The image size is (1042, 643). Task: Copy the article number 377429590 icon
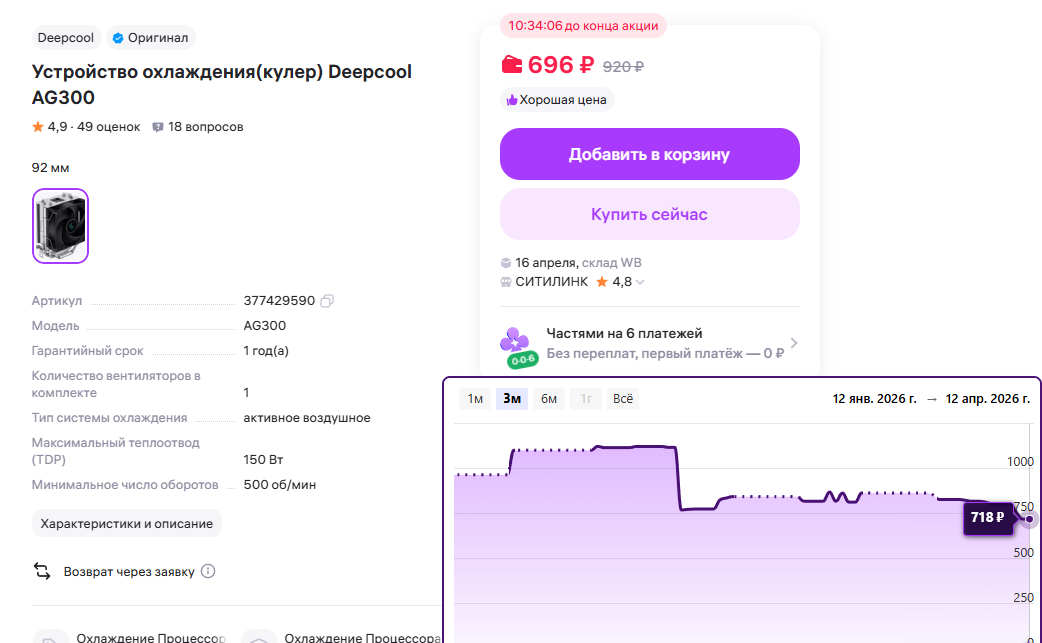326,301
